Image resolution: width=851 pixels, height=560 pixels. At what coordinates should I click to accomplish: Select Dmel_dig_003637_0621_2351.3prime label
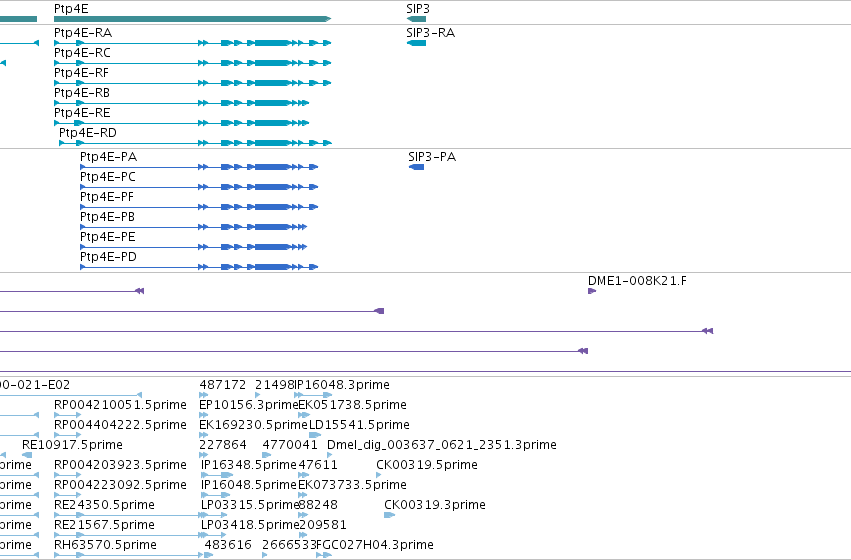(x=442, y=445)
